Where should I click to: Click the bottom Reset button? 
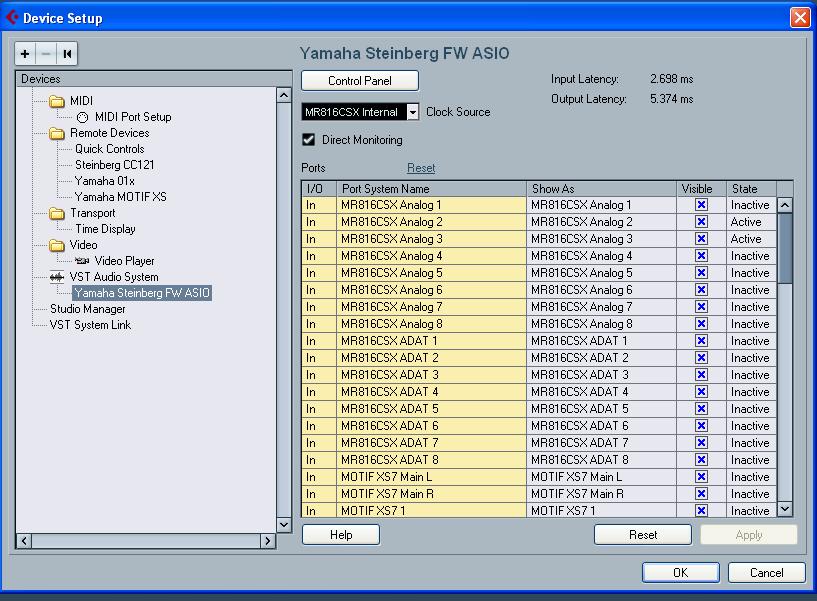[x=643, y=535]
